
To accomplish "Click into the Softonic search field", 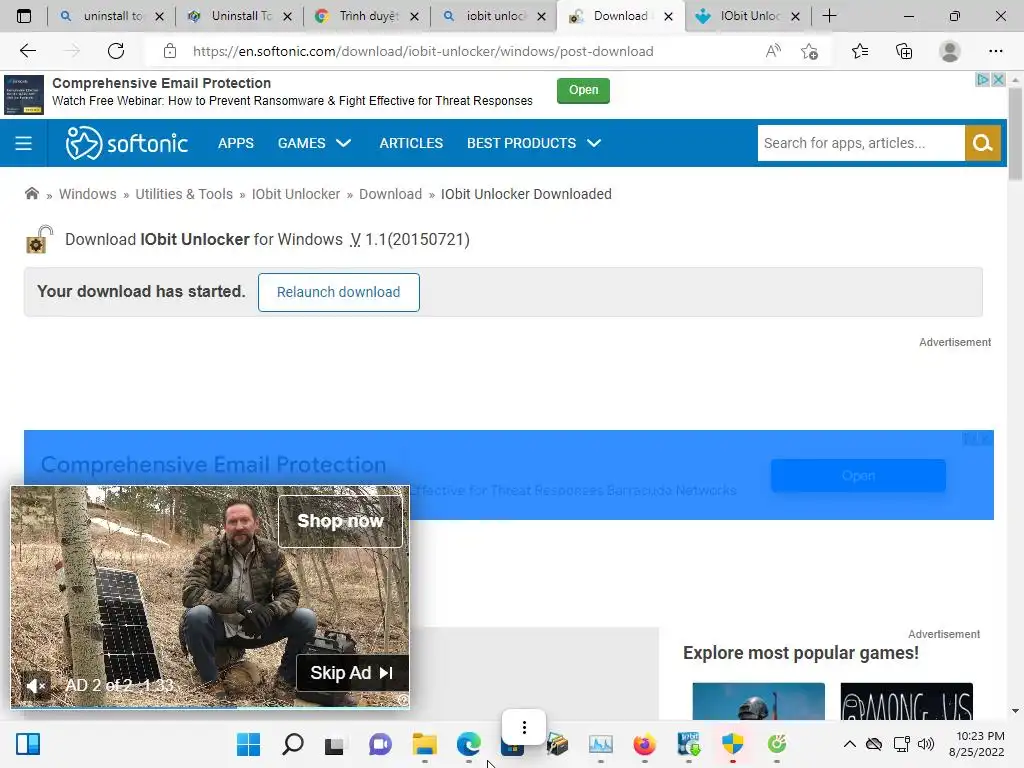I will (861, 143).
